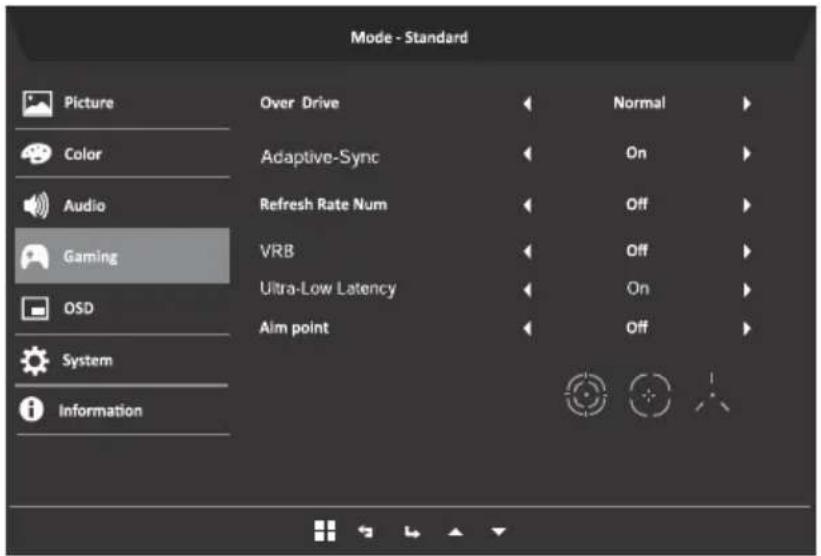821x556 pixels.
Task: Toggle the Refresh Rate Num Off value
Action: click(x=637, y=204)
